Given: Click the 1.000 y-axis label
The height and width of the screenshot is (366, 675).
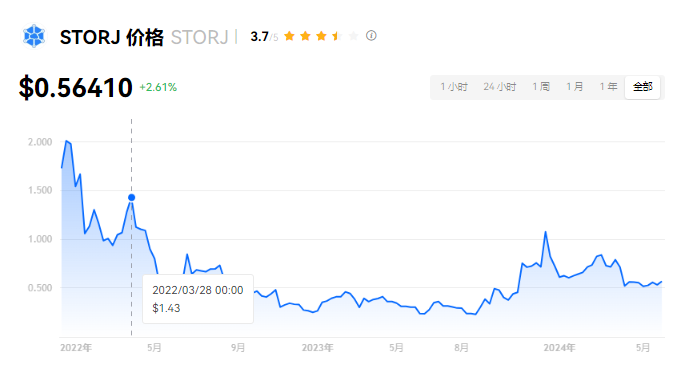Looking at the screenshot, I should pyautogui.click(x=40, y=239).
